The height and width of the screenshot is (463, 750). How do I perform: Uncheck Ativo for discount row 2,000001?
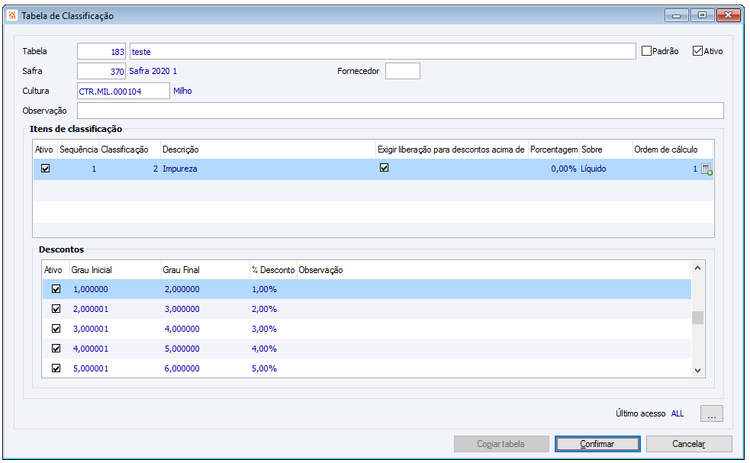(56, 309)
